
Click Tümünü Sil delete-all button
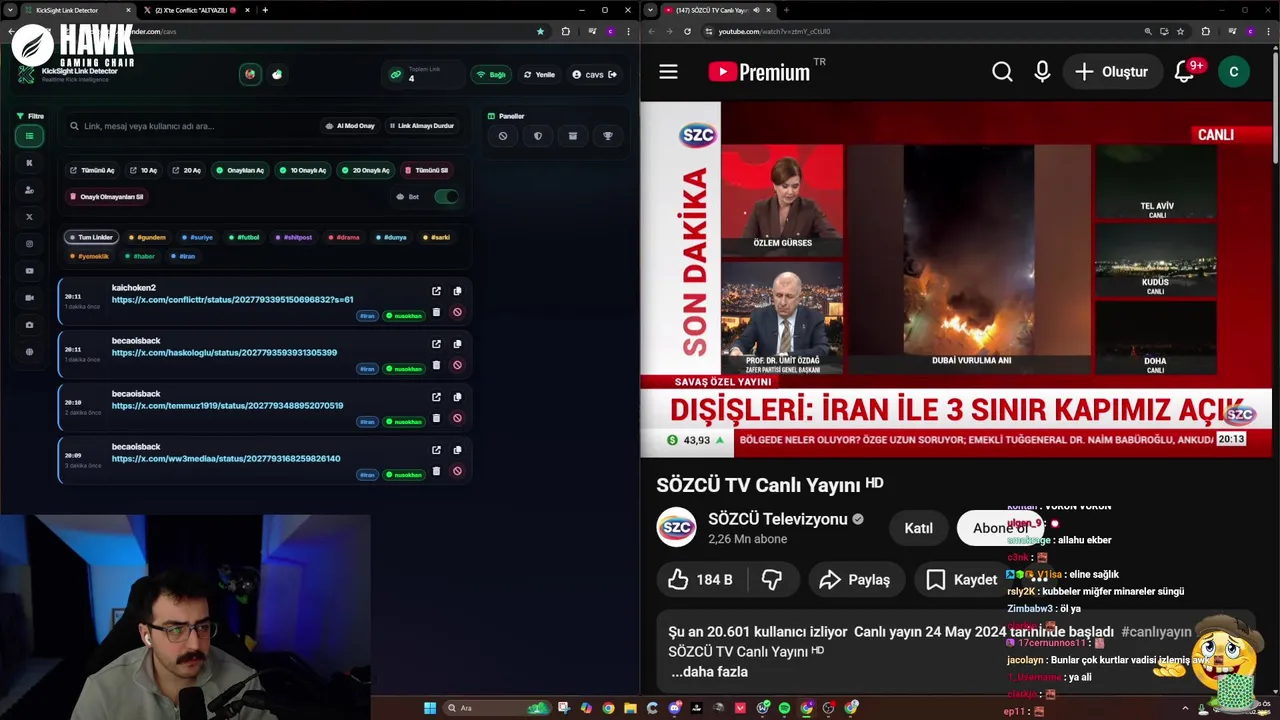coord(426,170)
